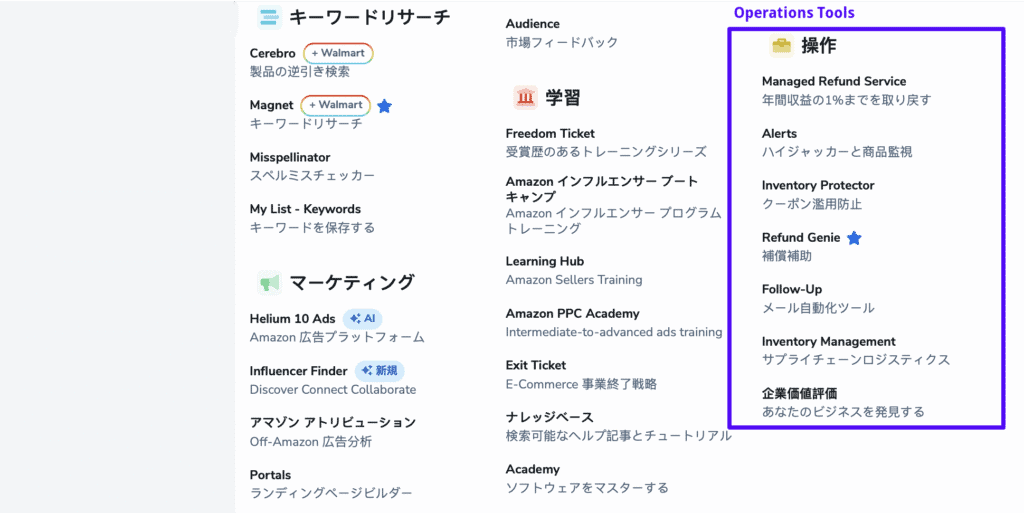
Task: Click the マーケティング megaphone icon
Action: pos(268,283)
